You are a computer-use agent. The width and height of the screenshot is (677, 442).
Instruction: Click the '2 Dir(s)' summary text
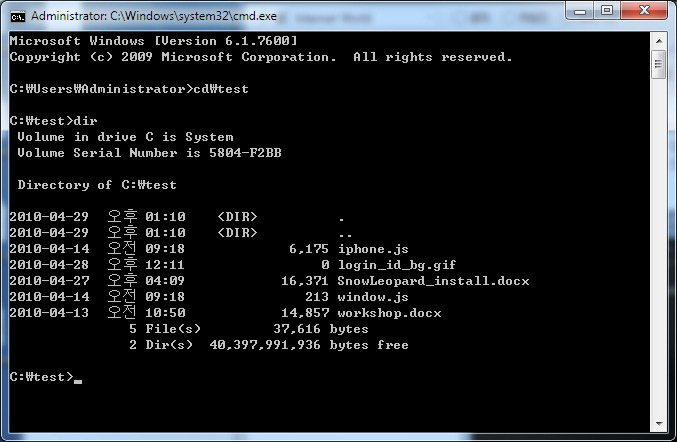pyautogui.click(x=161, y=345)
